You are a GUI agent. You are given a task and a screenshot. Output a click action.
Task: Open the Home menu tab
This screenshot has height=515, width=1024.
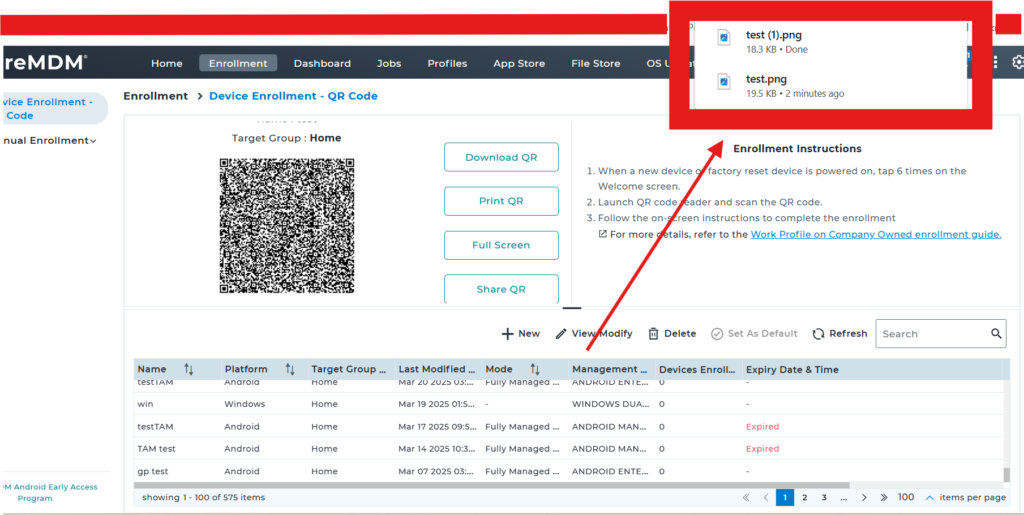pyautogui.click(x=167, y=63)
